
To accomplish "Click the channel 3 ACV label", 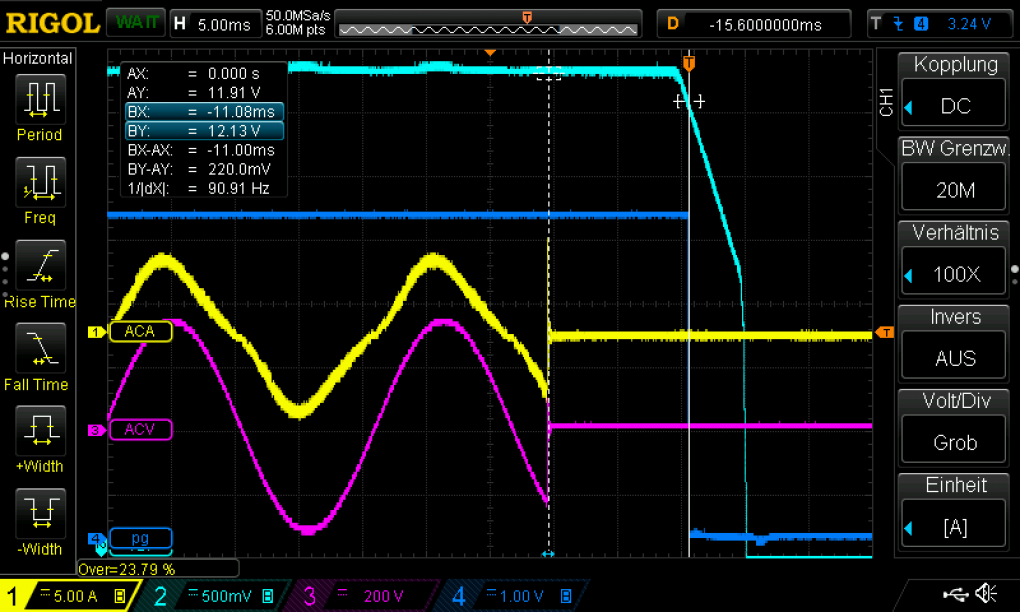I will (141, 429).
